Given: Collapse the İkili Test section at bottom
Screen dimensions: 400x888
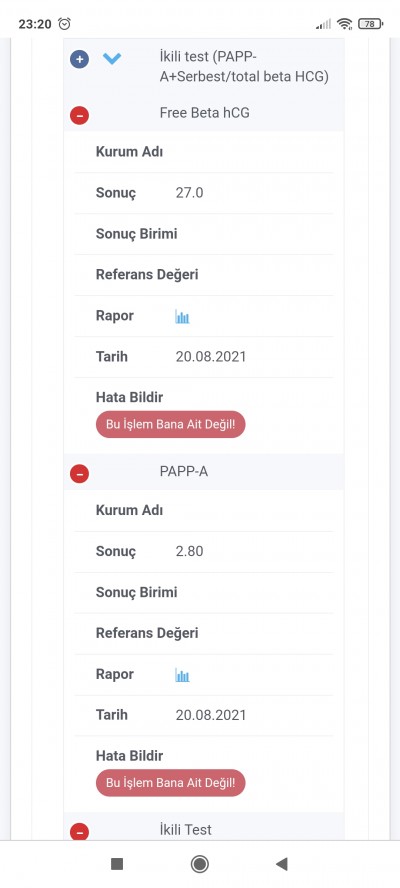Looking at the screenshot, I should 79,831.
